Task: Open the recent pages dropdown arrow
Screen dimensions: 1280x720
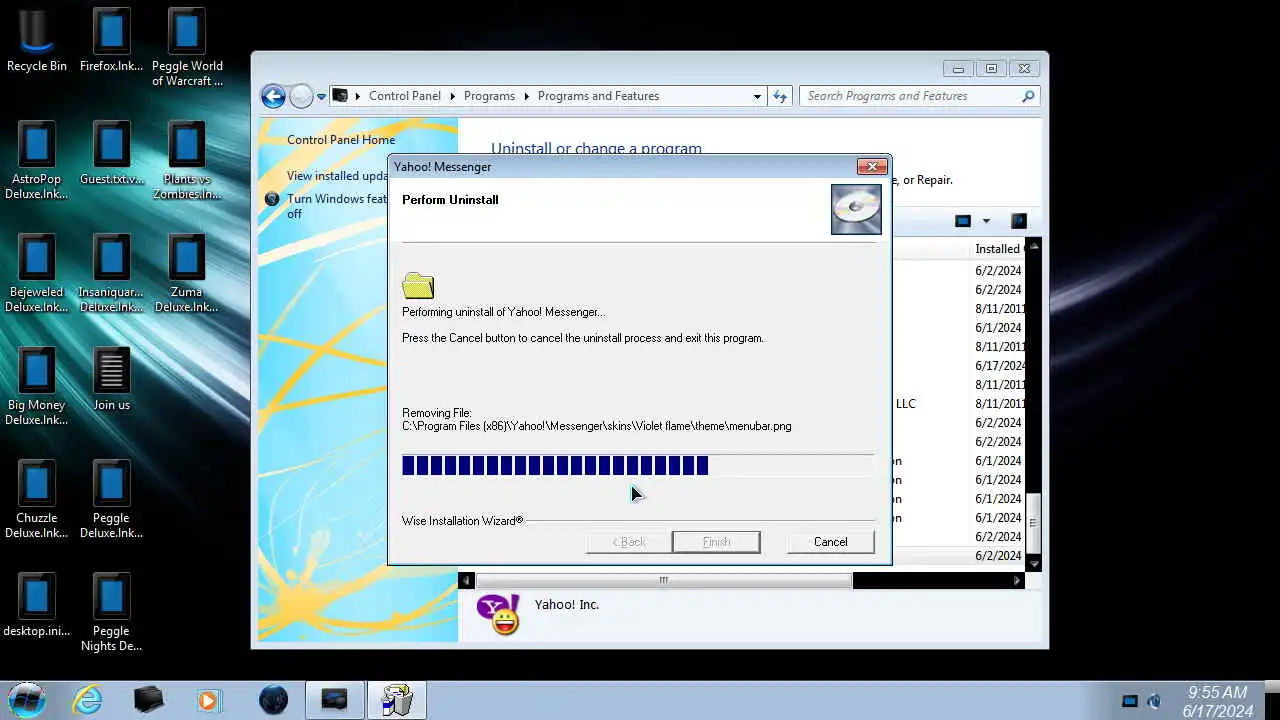Action: (321, 97)
